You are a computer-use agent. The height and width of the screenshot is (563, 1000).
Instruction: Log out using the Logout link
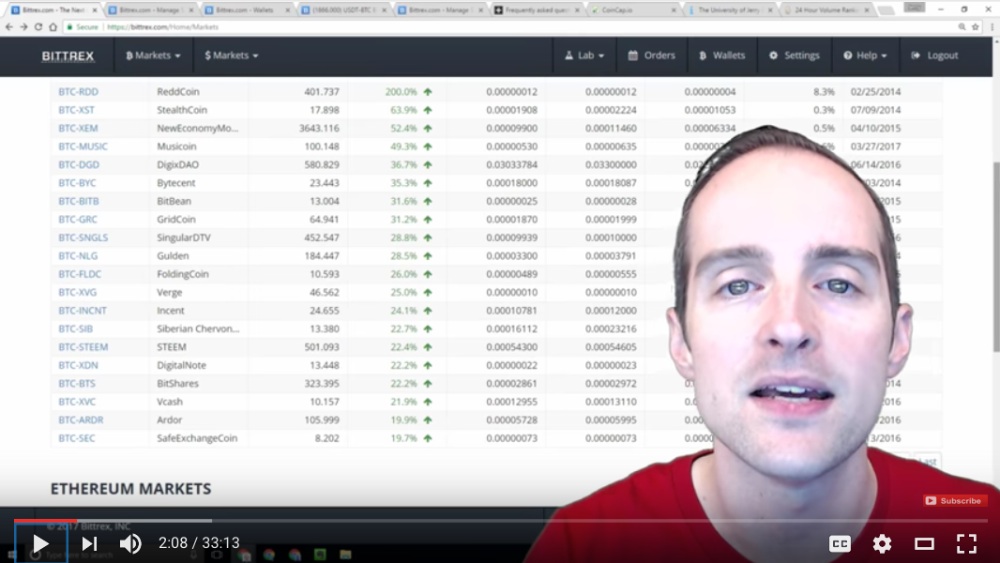pyautogui.click(x=934, y=55)
